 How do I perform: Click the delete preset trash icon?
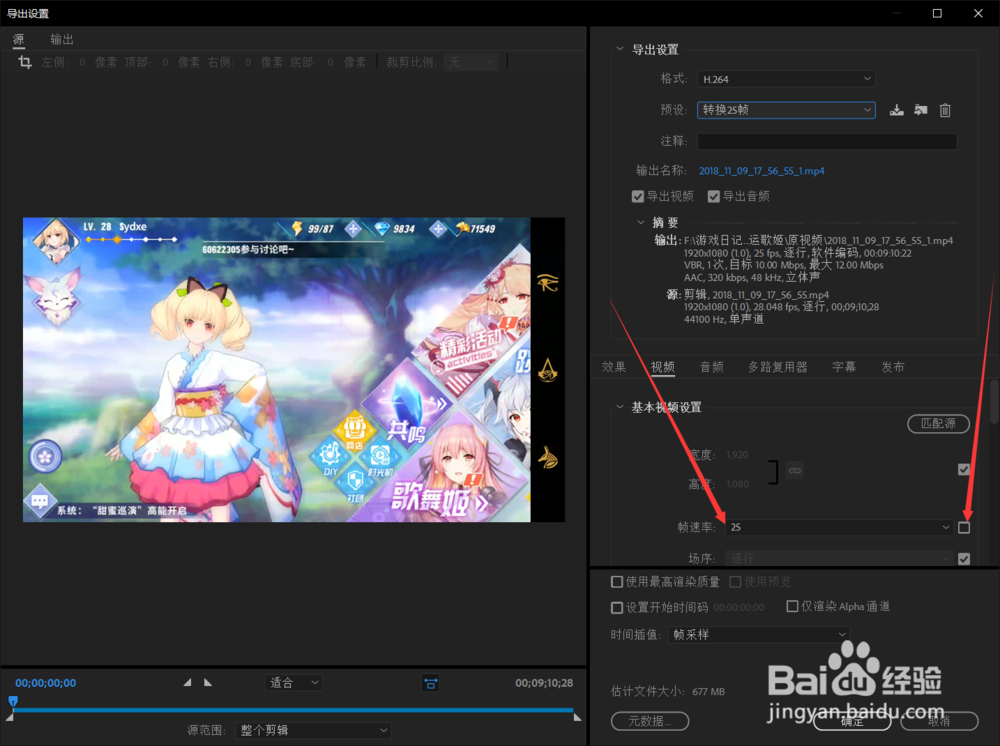pos(945,110)
